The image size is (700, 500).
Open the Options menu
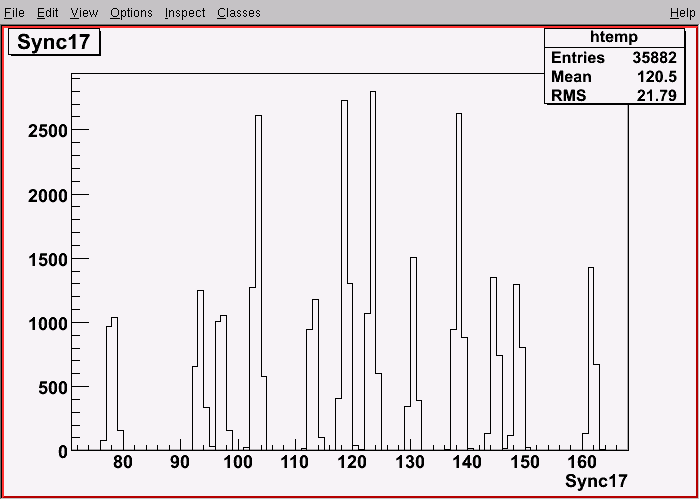131,13
